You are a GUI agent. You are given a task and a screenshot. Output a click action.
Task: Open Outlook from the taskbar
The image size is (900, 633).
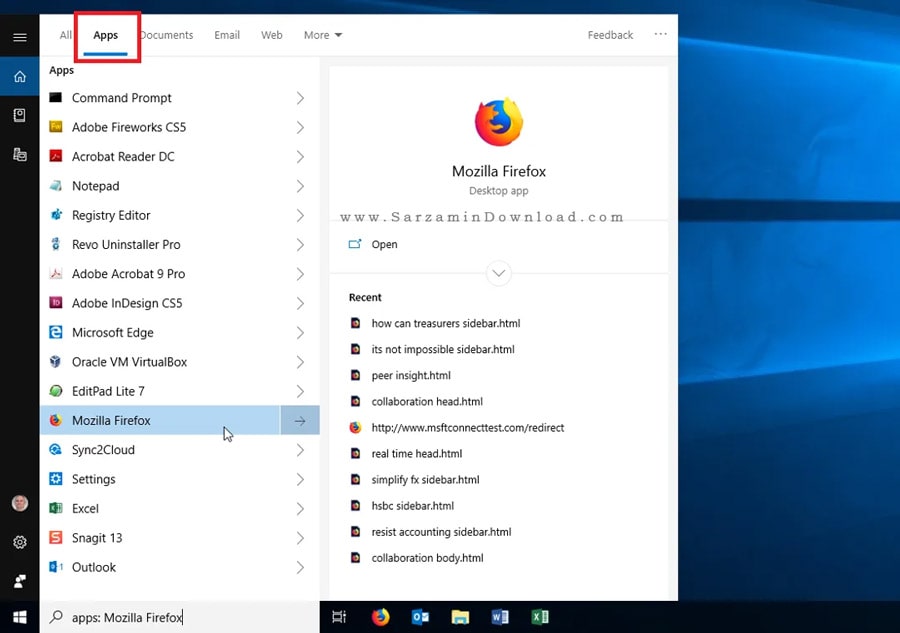(420, 617)
